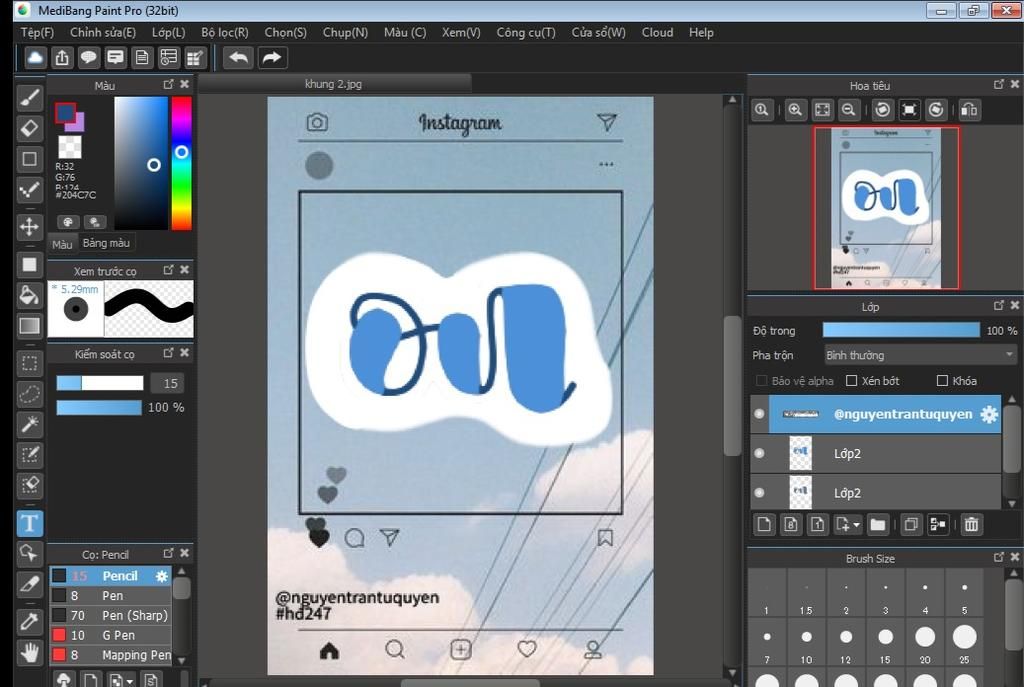
Task: Open Pencil brush settings gear
Action: (x=161, y=576)
